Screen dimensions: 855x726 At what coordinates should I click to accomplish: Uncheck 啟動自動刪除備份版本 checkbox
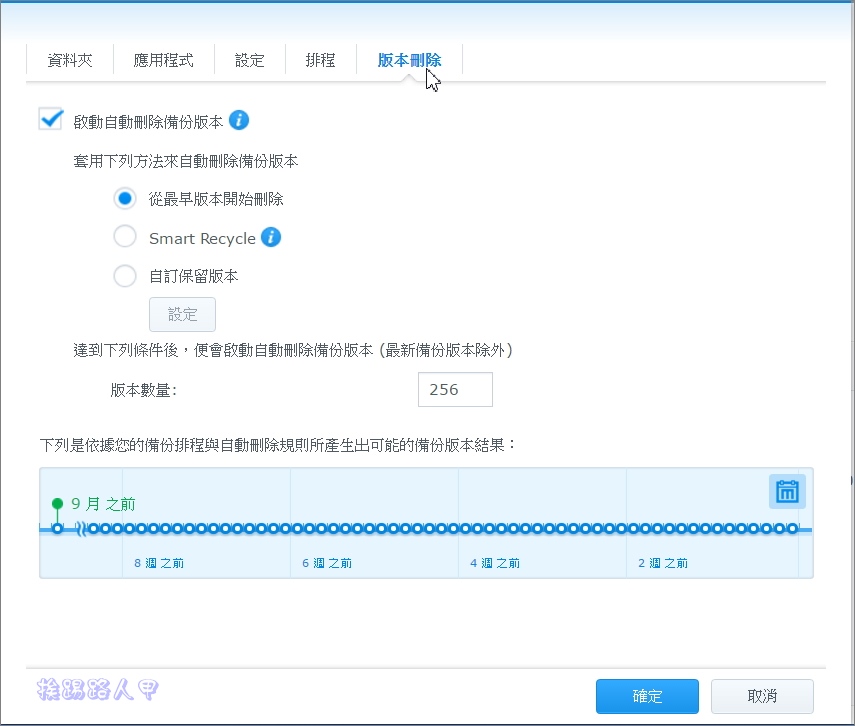tap(51, 119)
